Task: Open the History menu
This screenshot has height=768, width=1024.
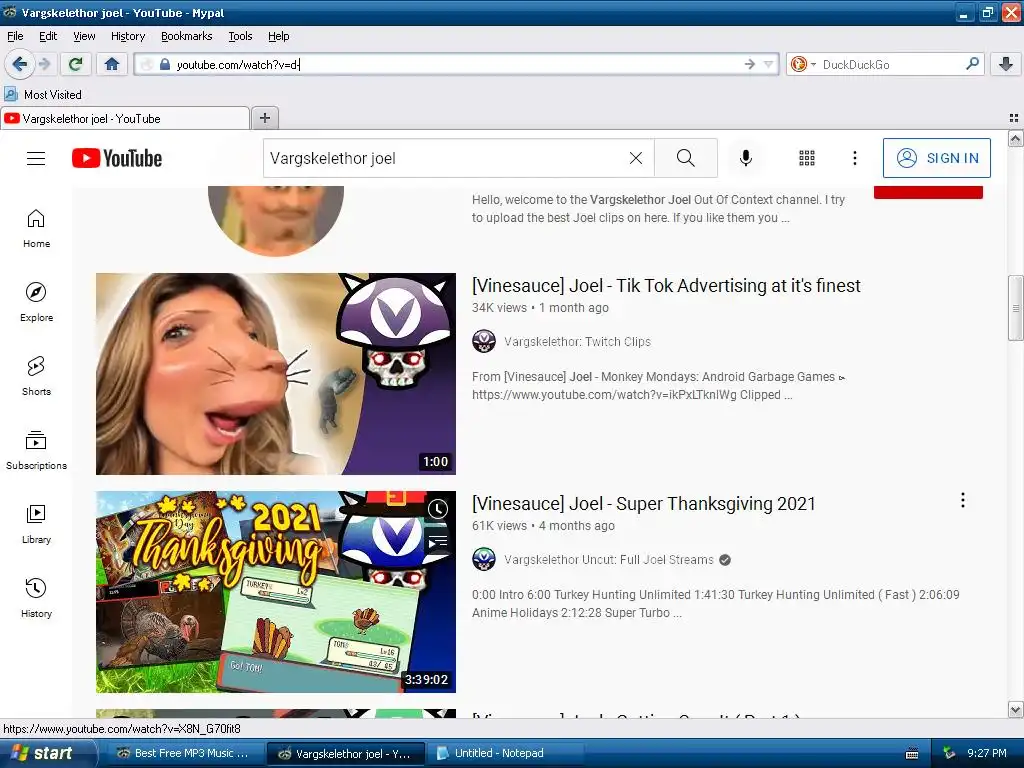Action: coord(128,36)
